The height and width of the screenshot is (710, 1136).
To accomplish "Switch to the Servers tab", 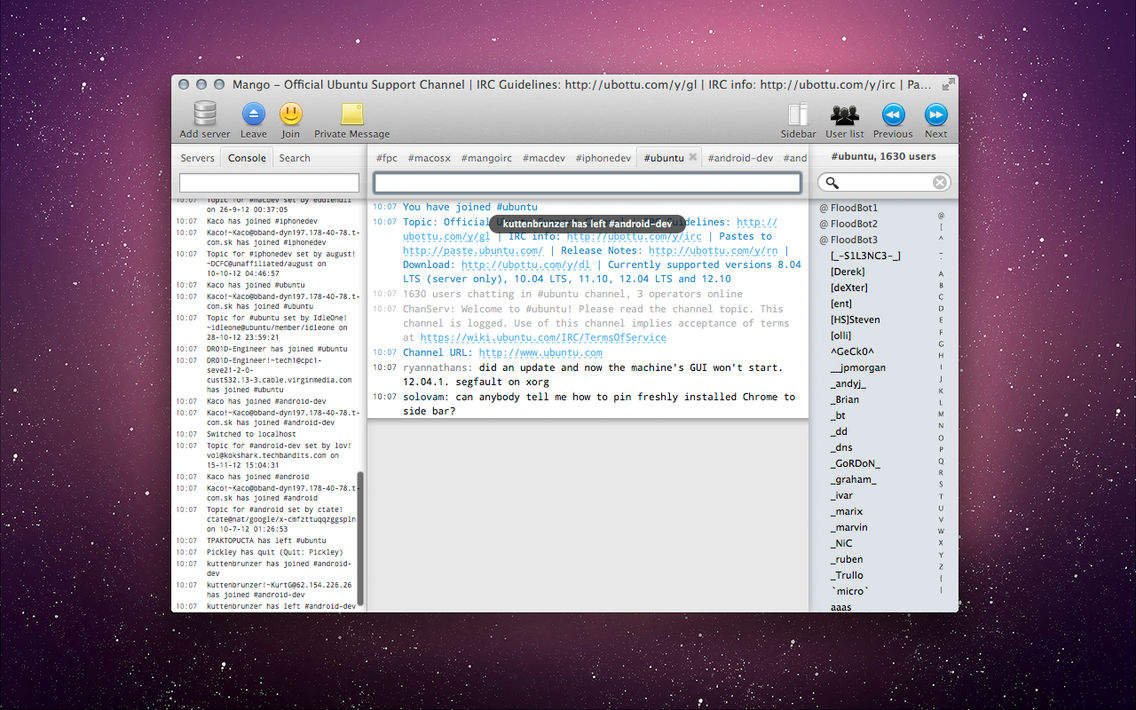I will pos(197,158).
